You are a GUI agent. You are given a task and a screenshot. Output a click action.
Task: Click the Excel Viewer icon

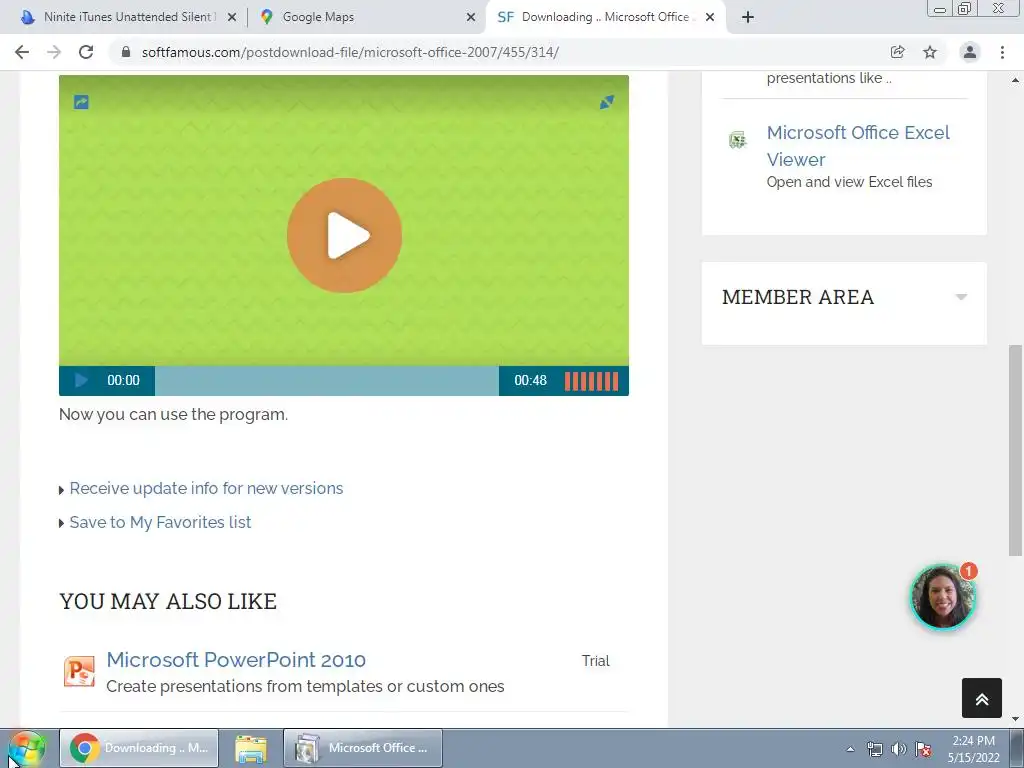(x=737, y=140)
